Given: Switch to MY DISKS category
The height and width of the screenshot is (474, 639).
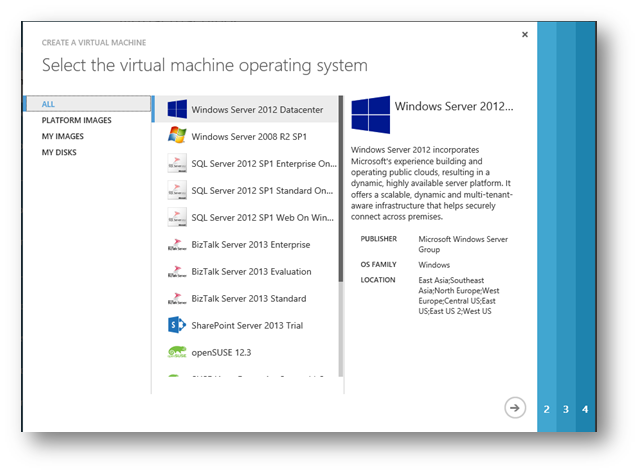Looking at the screenshot, I should pyautogui.click(x=59, y=152).
